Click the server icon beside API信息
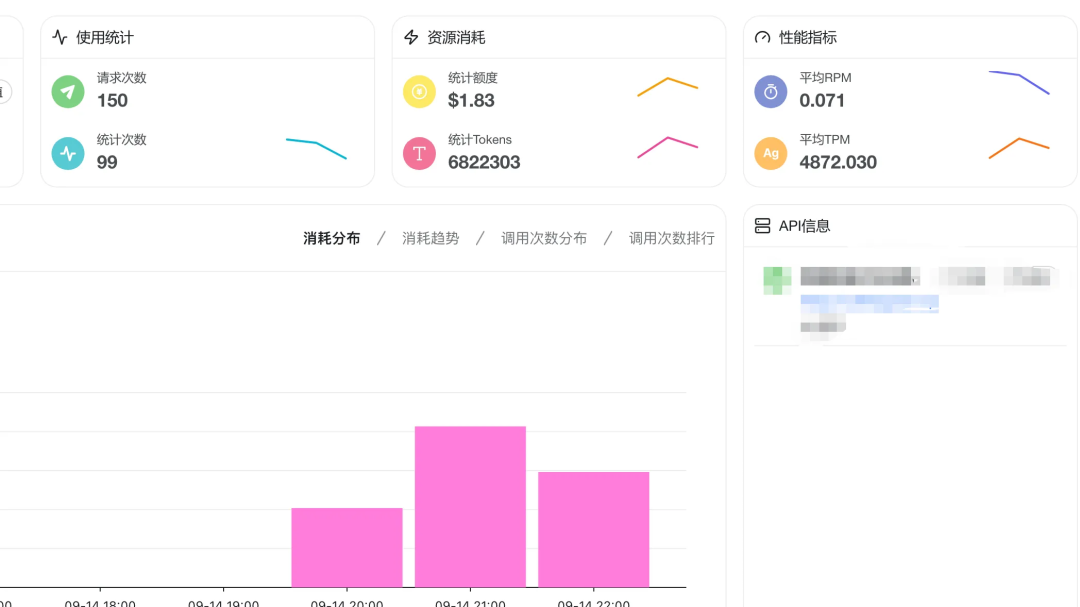The height and width of the screenshot is (607, 1080). pyautogui.click(x=763, y=226)
